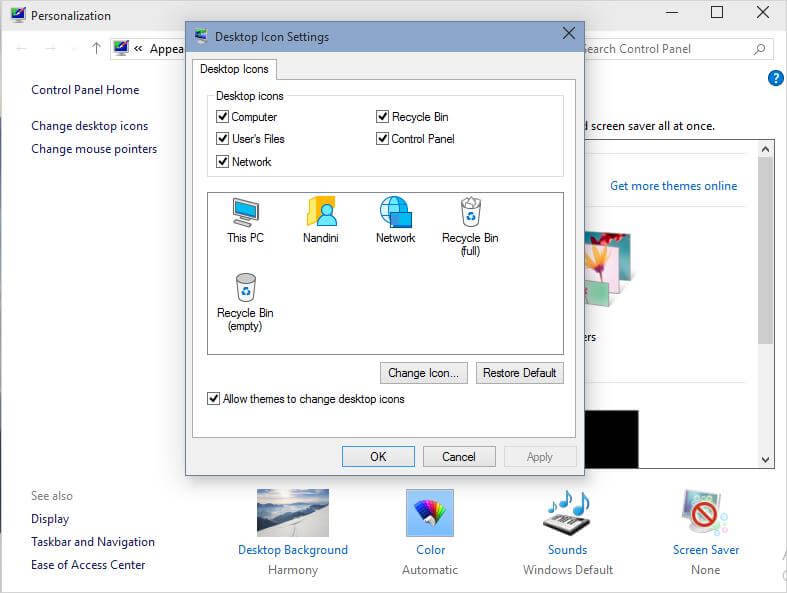Image resolution: width=787 pixels, height=593 pixels.
Task: Click the themes list scrollbar down arrow
Action: [x=765, y=459]
